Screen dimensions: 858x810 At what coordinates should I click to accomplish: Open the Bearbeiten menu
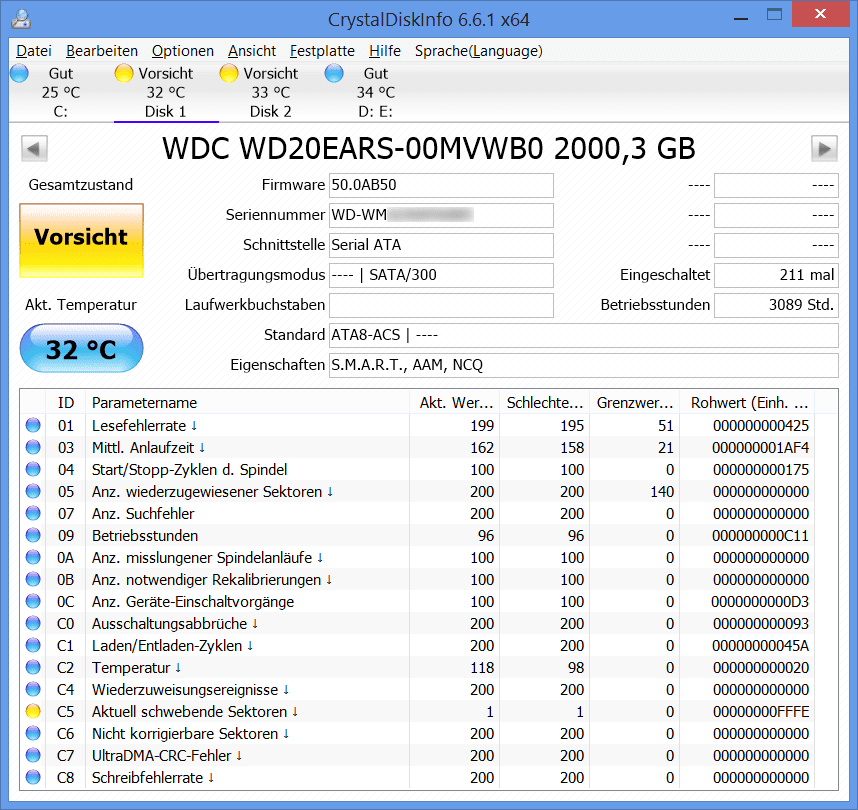pos(102,51)
